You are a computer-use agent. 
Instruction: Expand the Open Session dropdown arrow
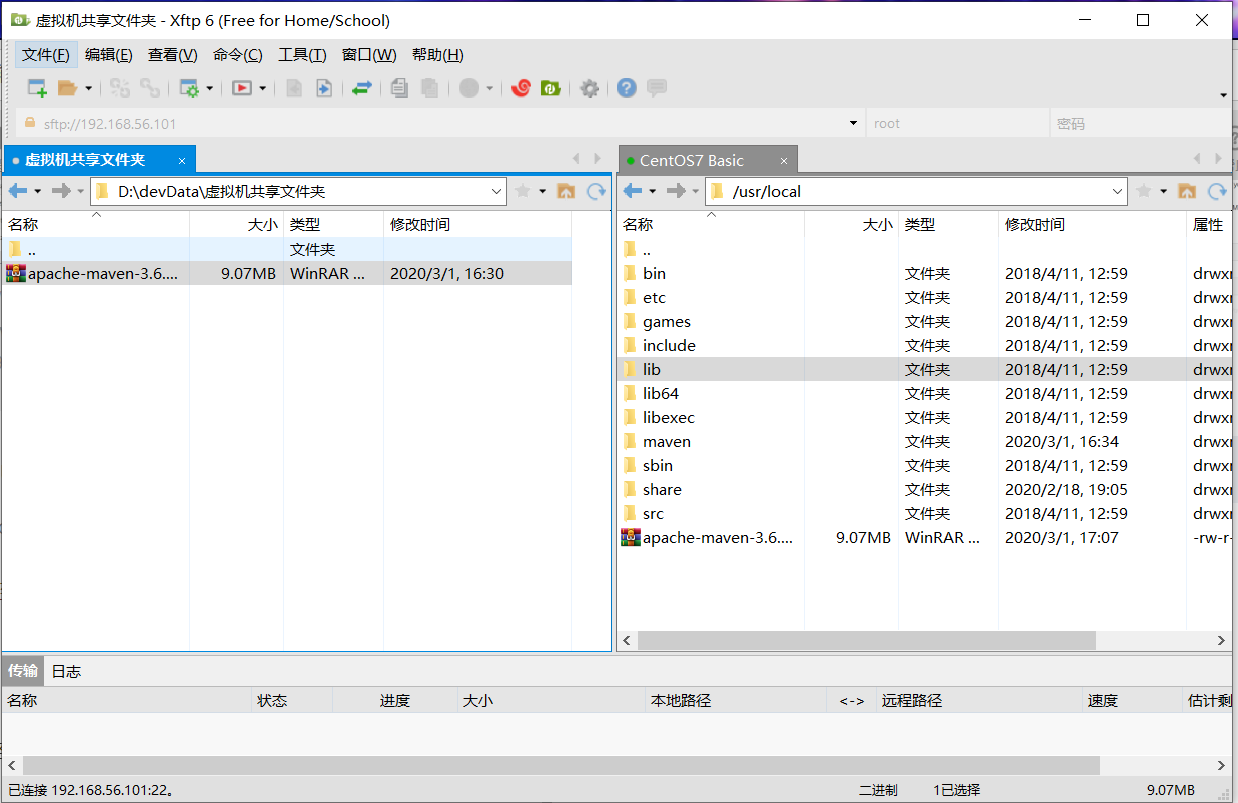point(88,88)
